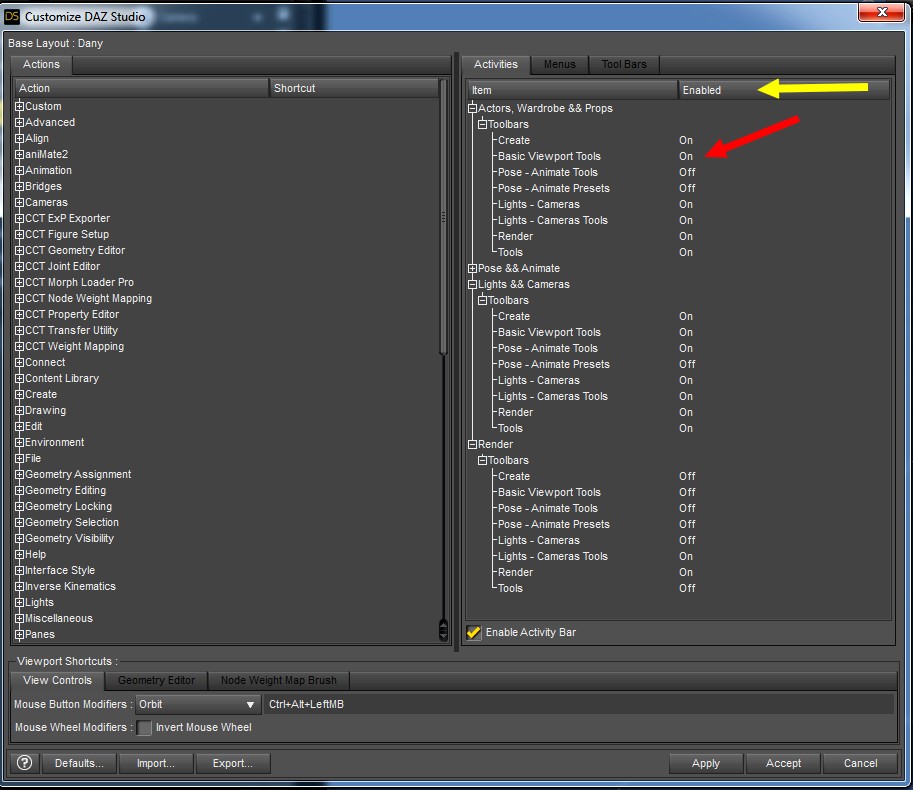Screen dimensions: 913x790
Task: Select Basic Viewport Tools under Actors toolbars
Action: click(x=549, y=157)
